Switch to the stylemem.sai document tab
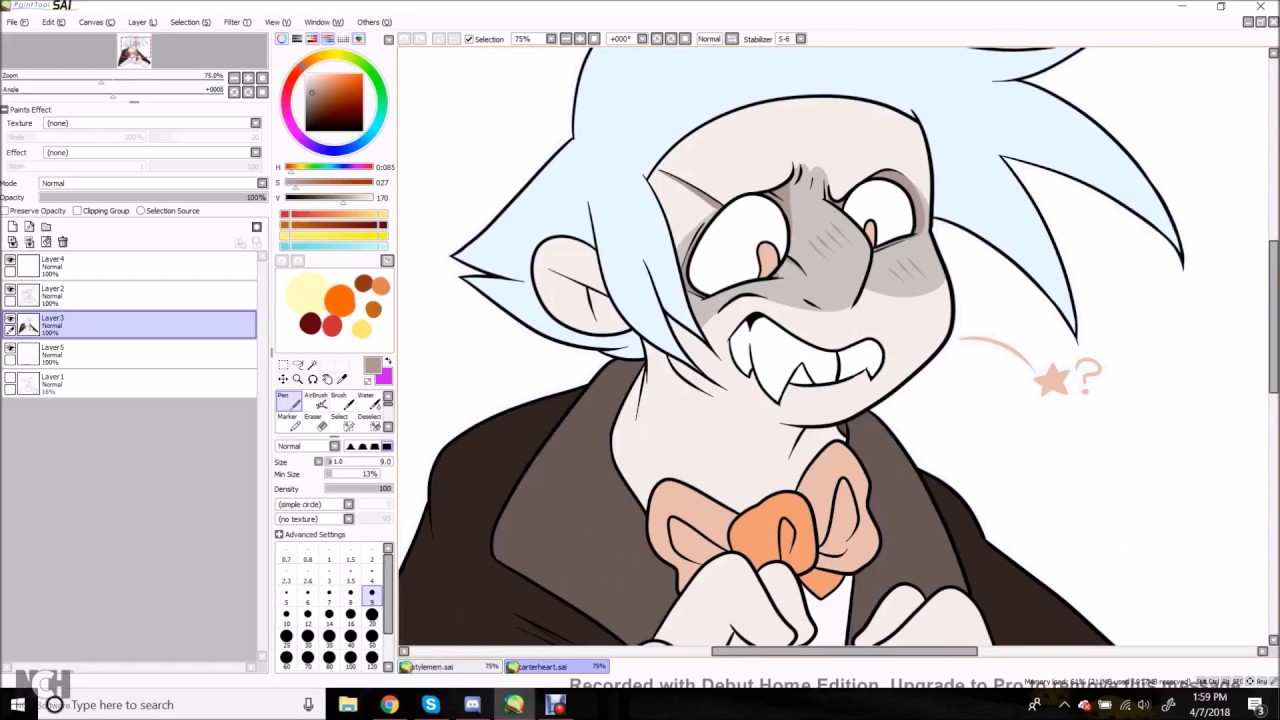The width and height of the screenshot is (1280, 720). (450, 666)
